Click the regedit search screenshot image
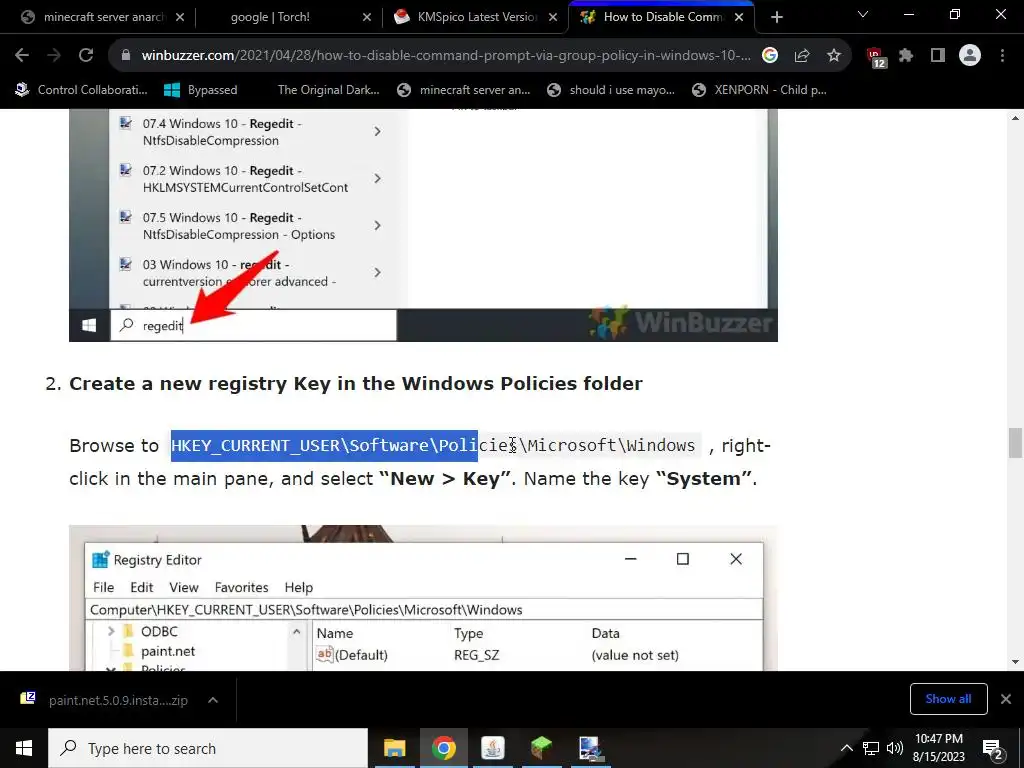Viewport: 1024px width, 768px height. coord(423,225)
